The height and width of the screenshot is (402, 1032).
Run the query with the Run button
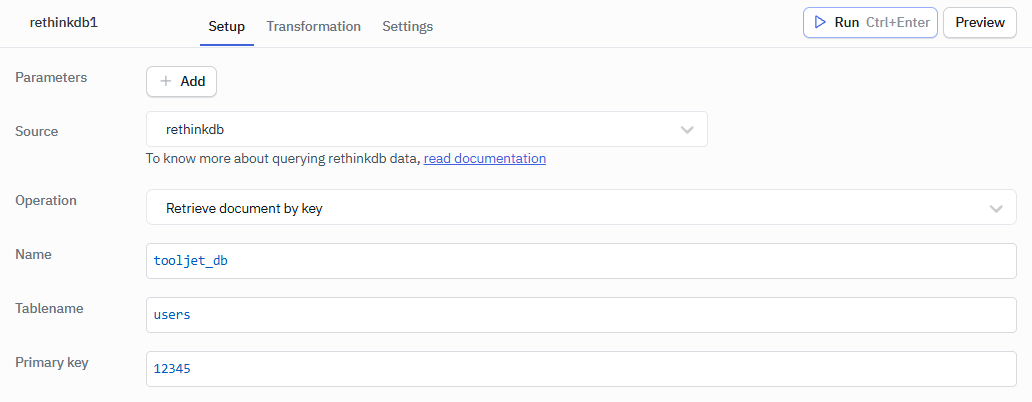[869, 22]
